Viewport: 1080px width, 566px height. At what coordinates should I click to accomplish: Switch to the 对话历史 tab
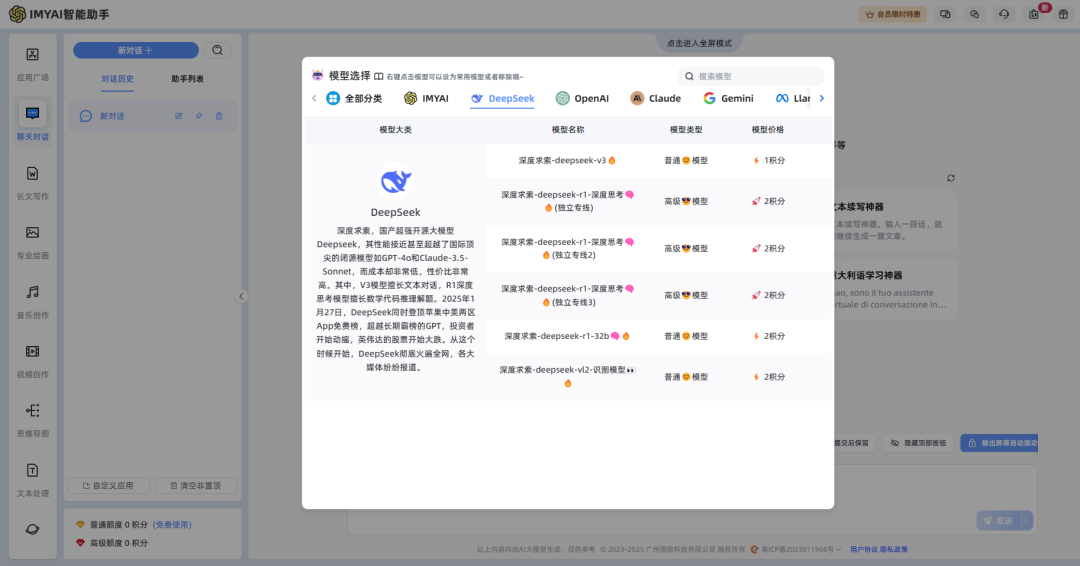pos(118,79)
